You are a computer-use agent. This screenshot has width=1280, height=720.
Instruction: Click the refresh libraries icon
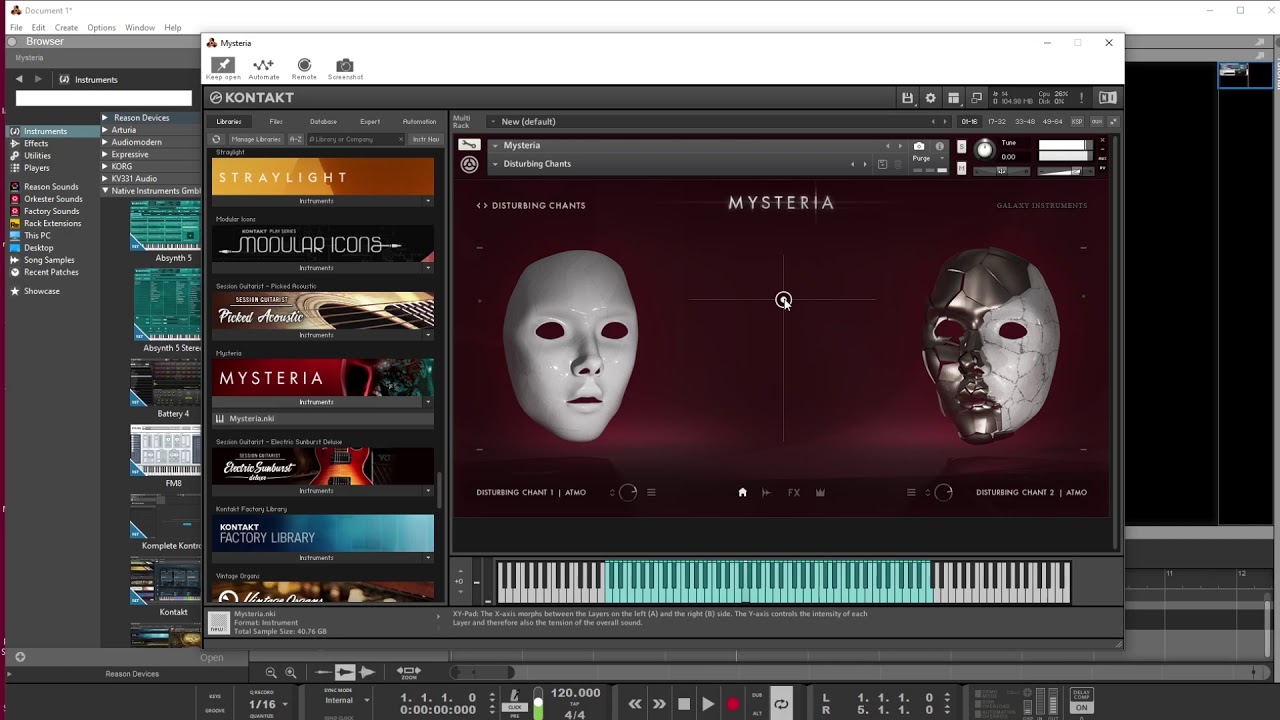coord(216,139)
